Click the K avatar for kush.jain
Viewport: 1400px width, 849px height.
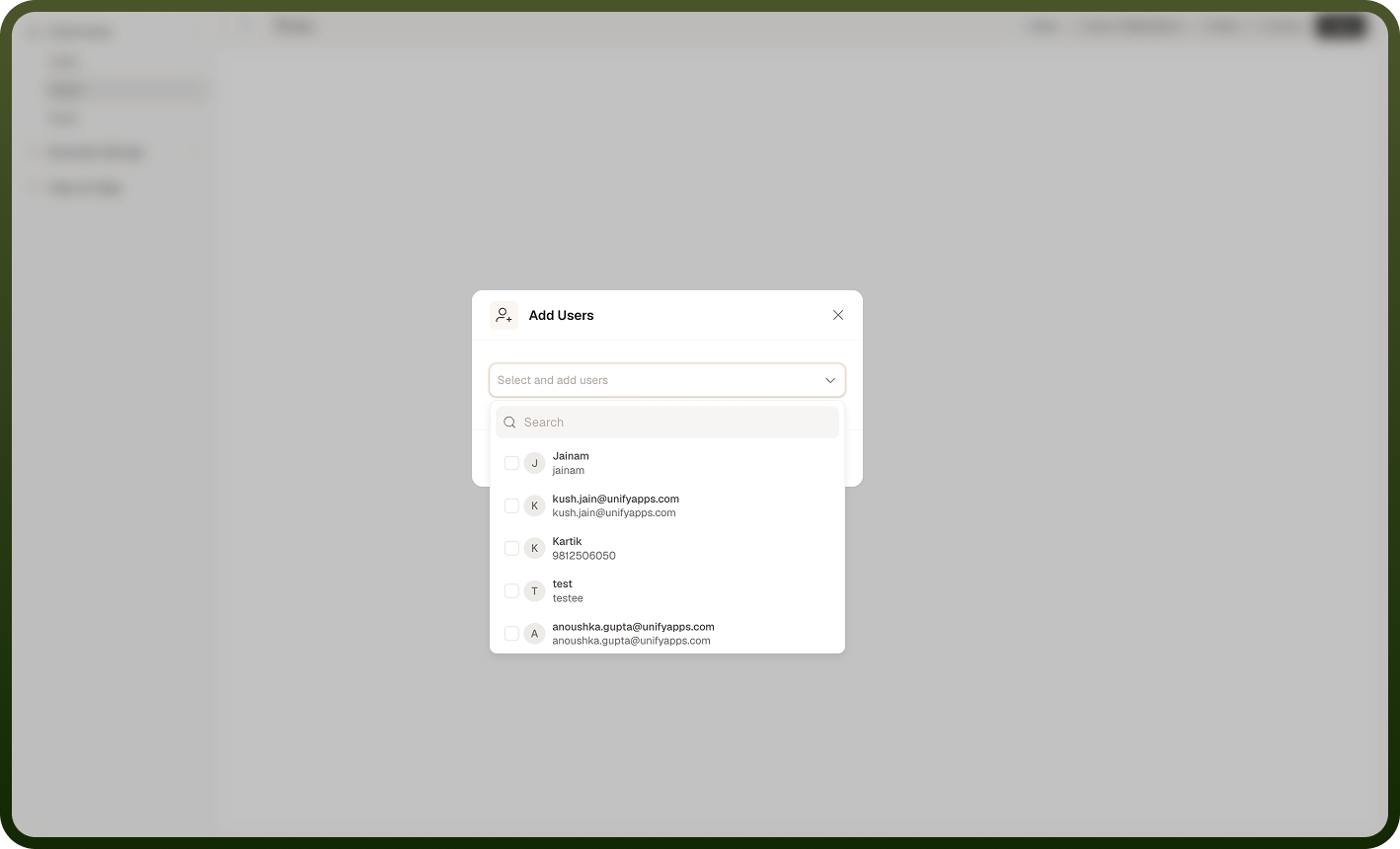click(x=535, y=505)
